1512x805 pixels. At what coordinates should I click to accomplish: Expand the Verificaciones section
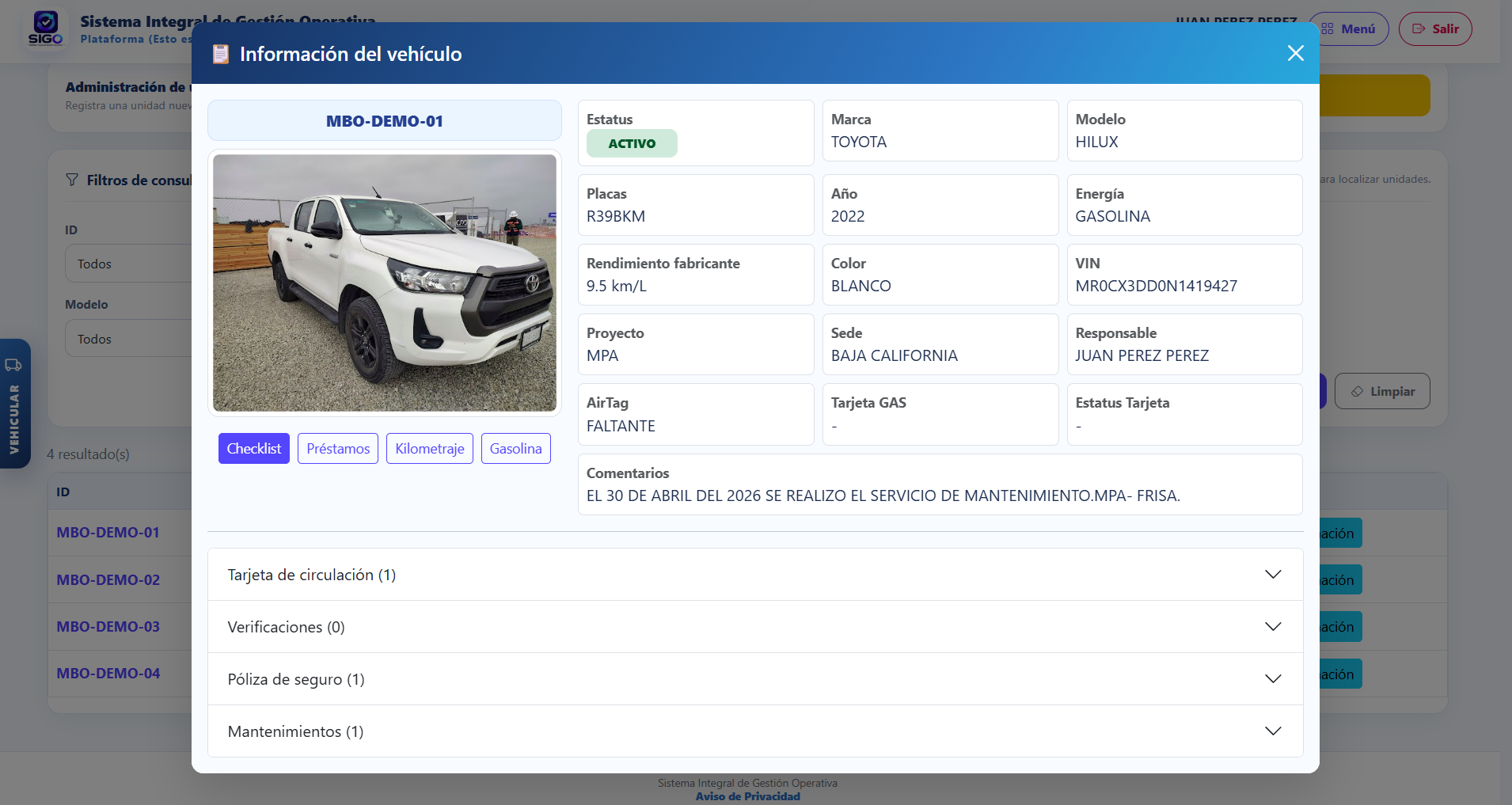[755, 627]
